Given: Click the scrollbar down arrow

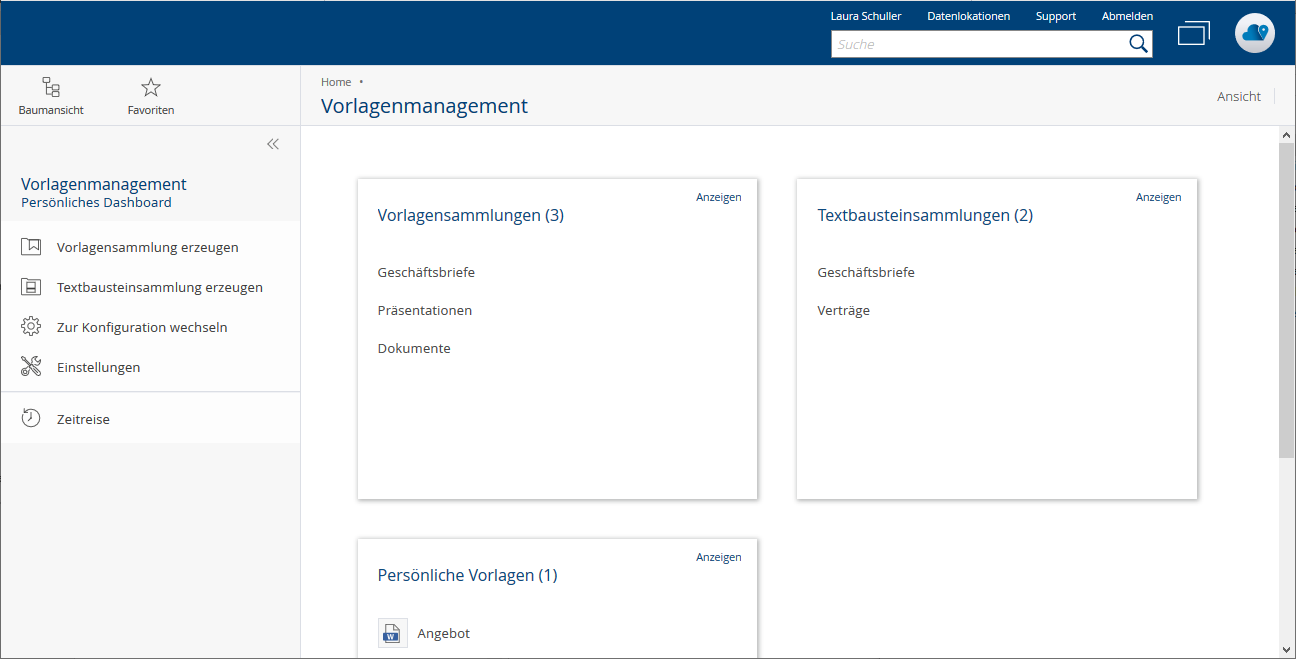Looking at the screenshot, I should tap(1287, 649).
